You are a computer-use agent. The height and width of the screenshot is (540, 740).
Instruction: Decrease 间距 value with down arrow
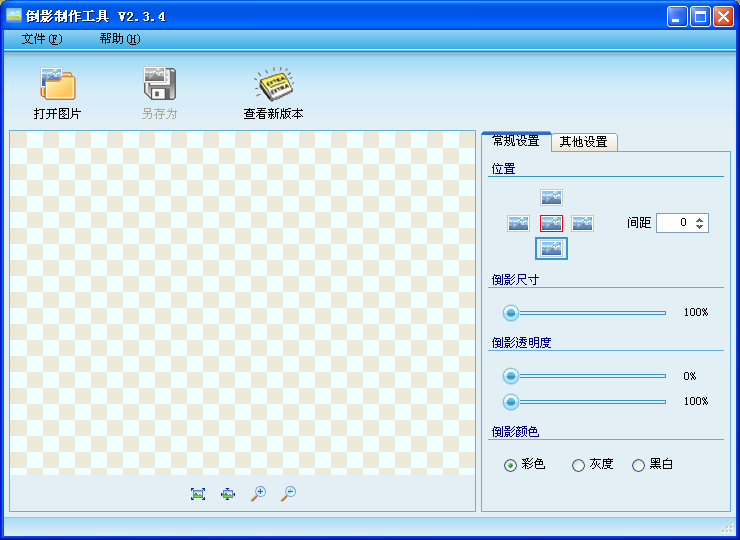pos(699,227)
